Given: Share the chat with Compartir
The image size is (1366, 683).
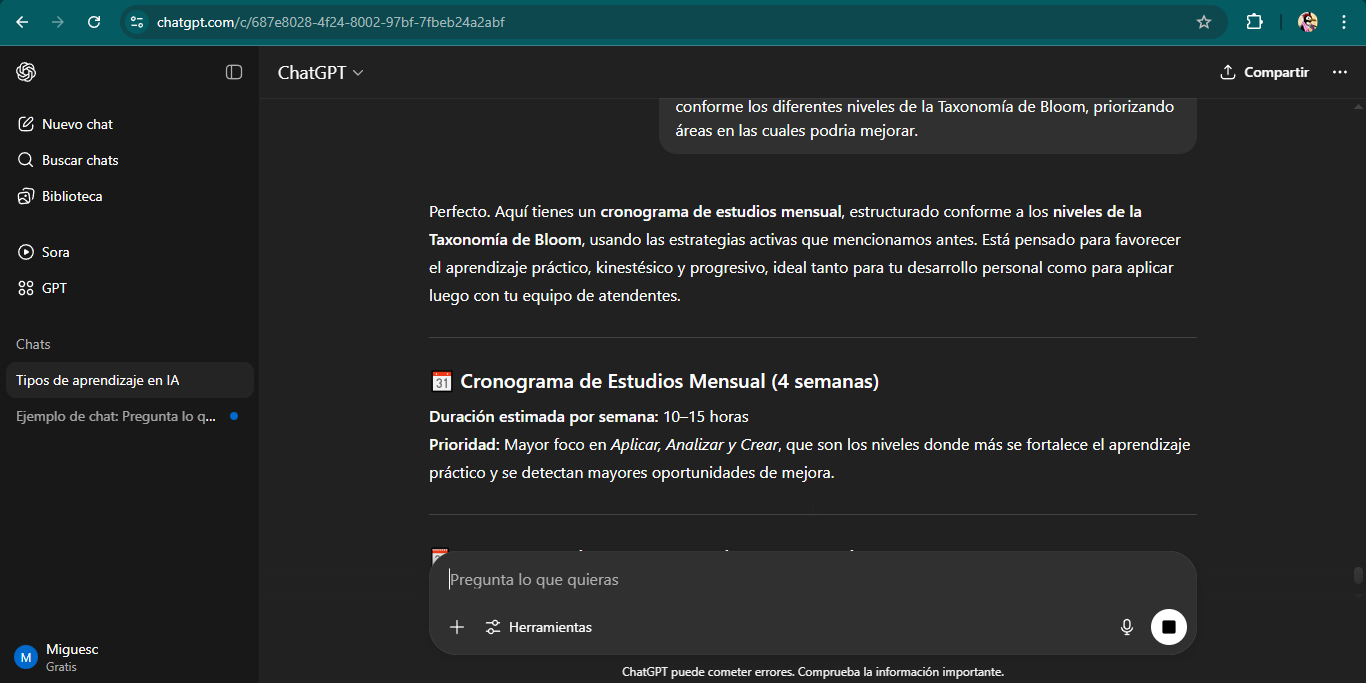Looking at the screenshot, I should pos(1264,72).
